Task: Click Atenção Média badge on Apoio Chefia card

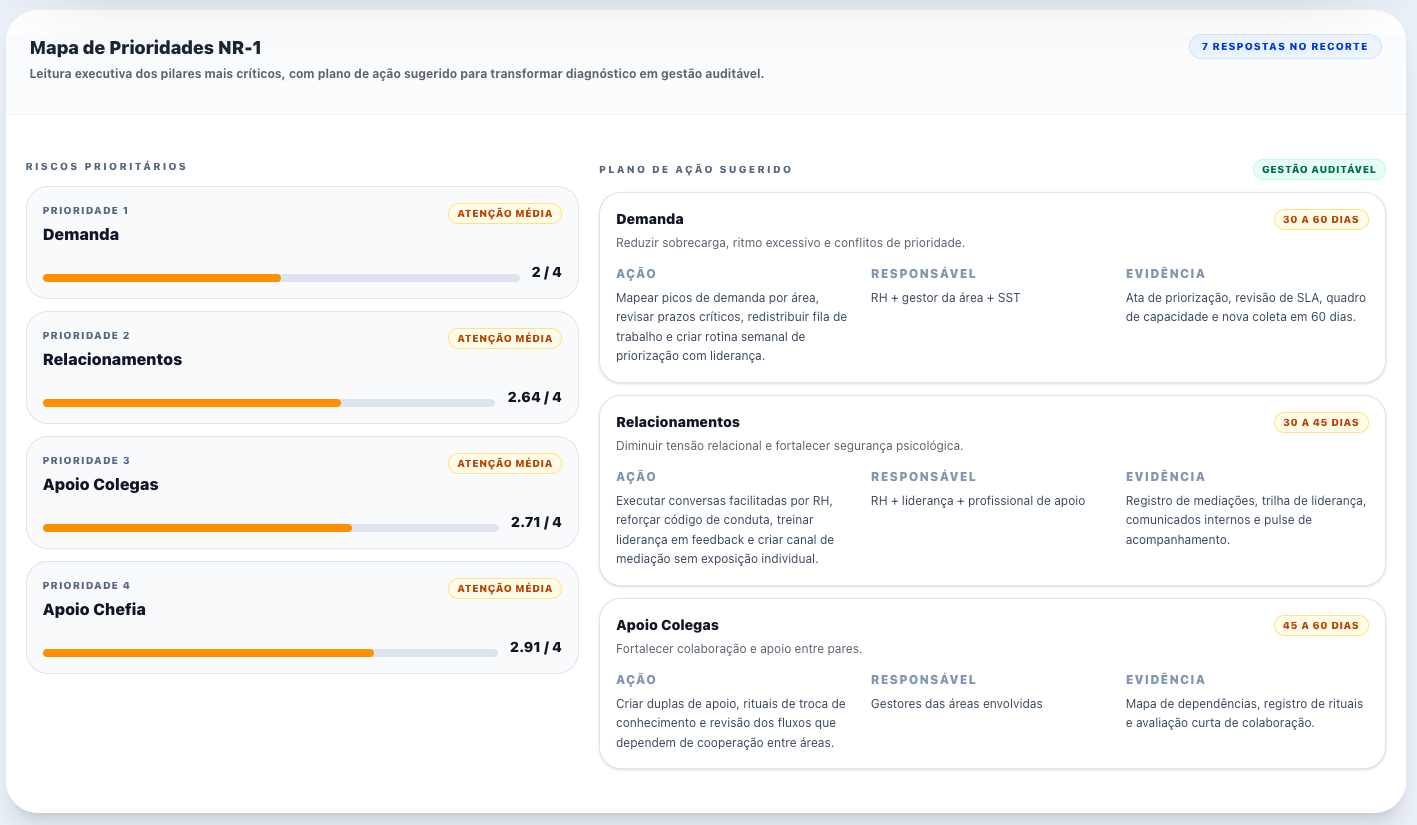Action: 505,588
